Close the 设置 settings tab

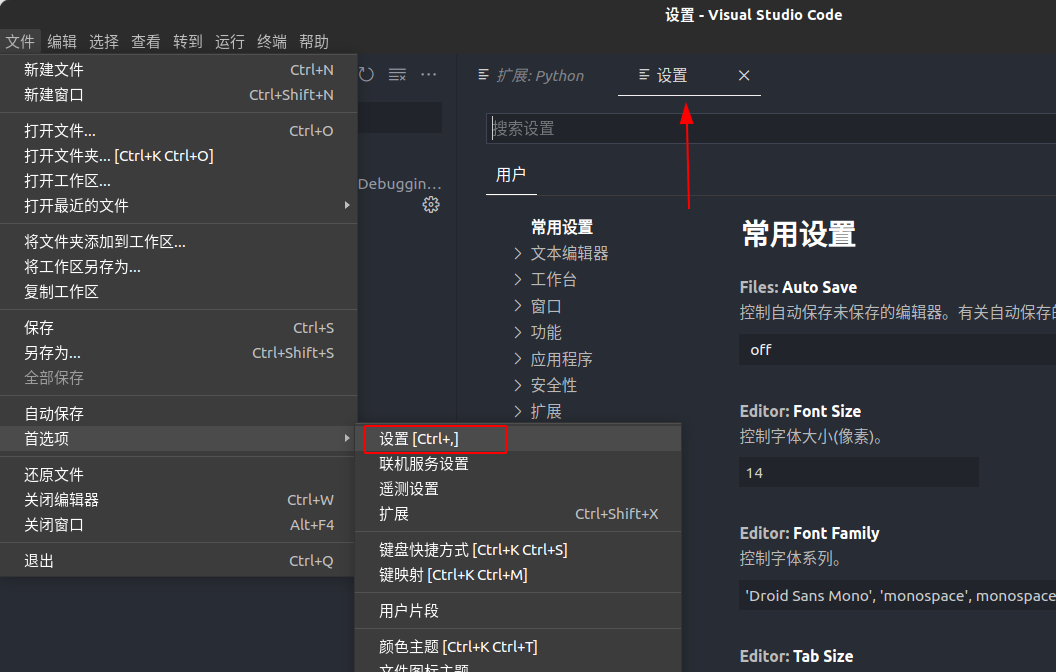743,75
